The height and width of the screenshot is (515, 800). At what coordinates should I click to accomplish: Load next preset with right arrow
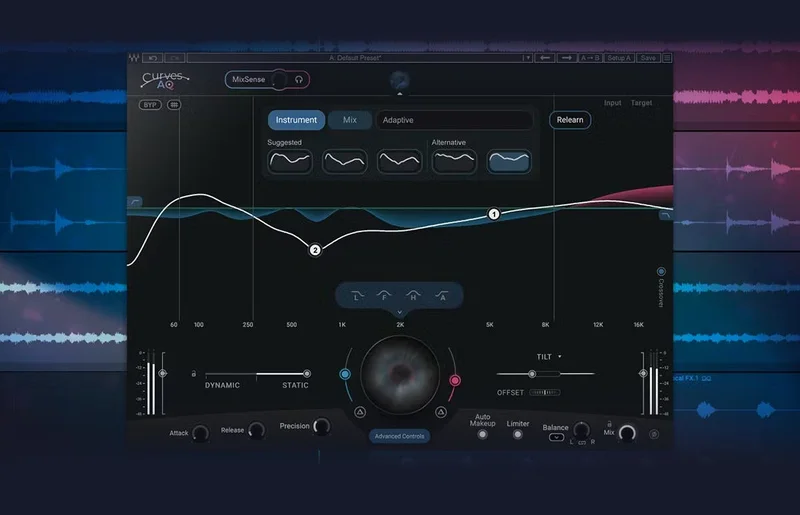click(567, 58)
